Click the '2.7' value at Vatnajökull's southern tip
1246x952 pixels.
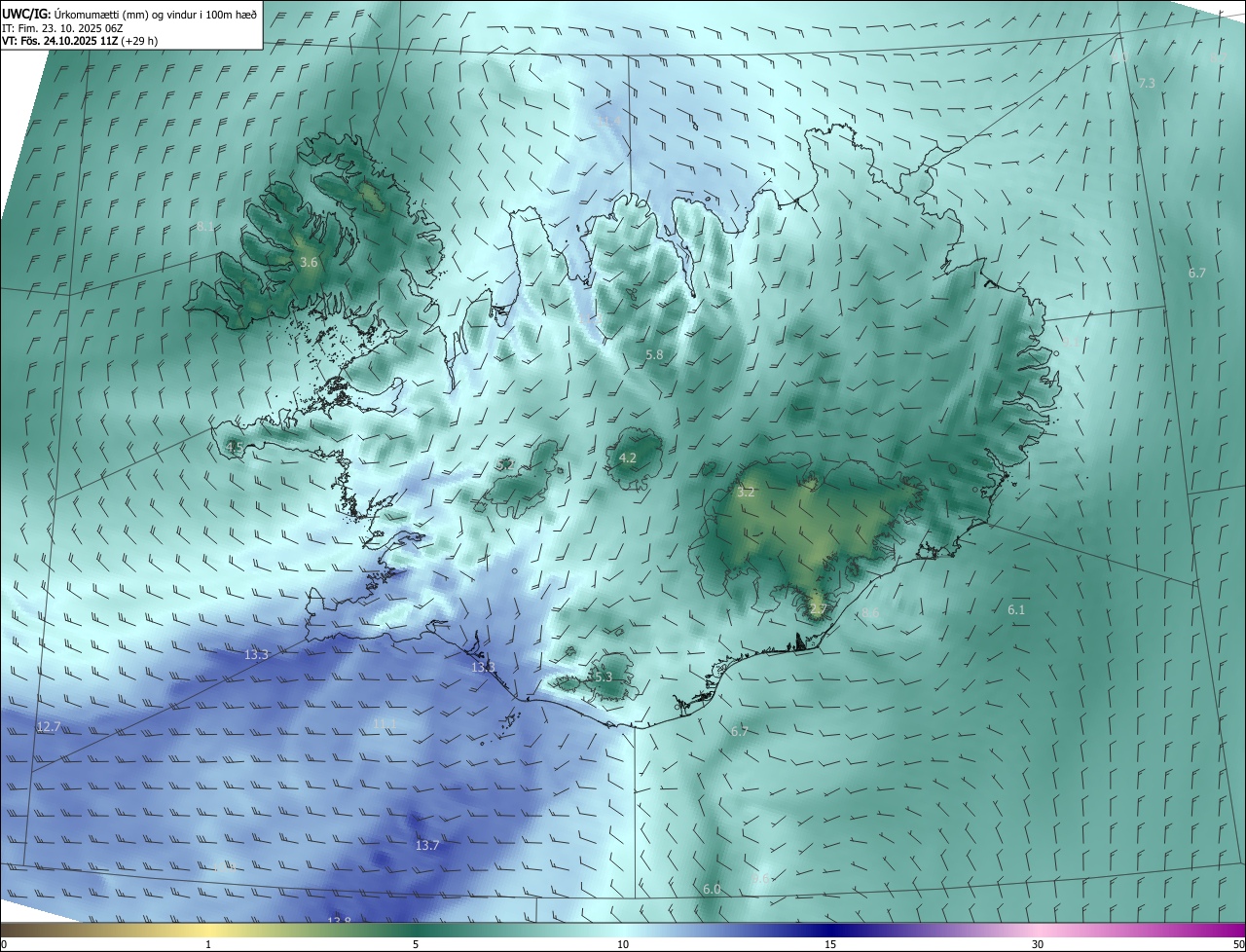click(x=818, y=609)
